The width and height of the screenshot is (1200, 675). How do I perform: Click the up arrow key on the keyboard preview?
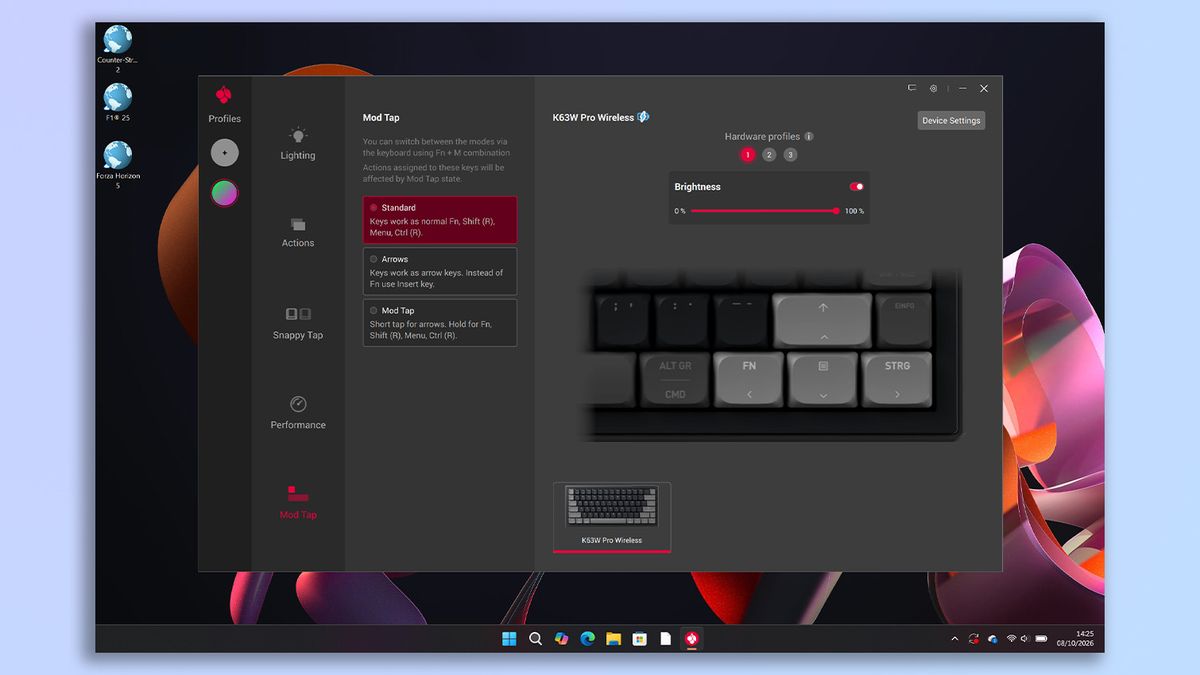tap(823, 320)
